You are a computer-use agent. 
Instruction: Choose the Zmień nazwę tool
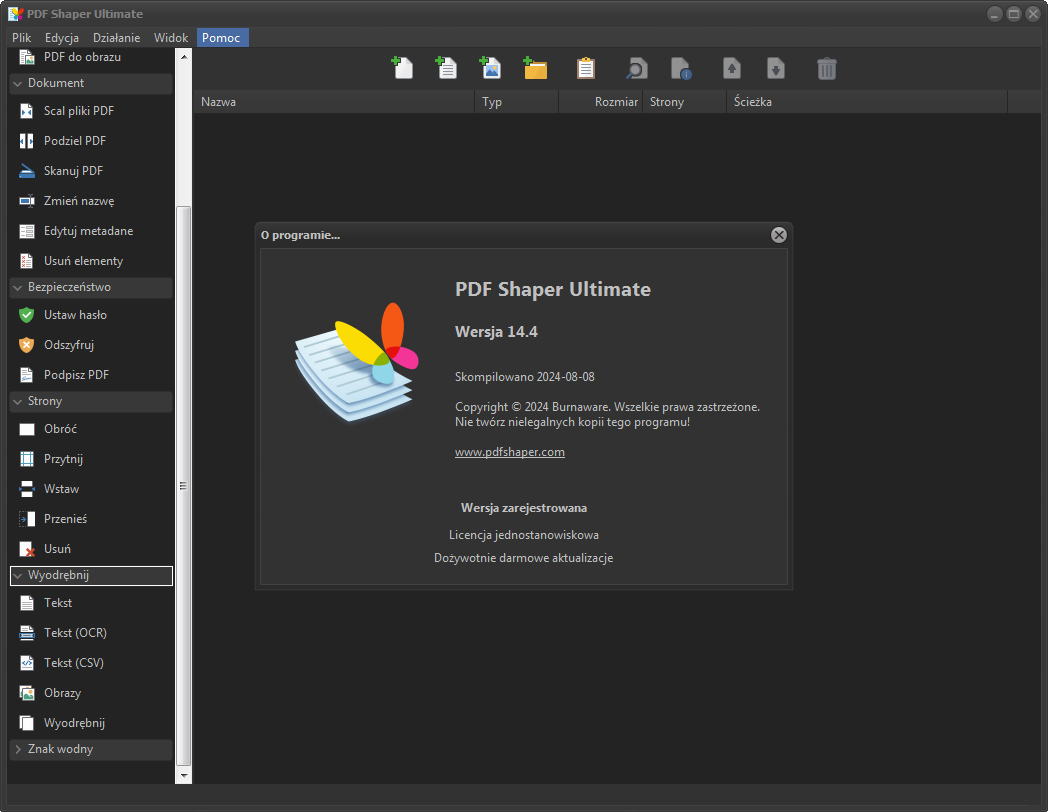point(92,201)
